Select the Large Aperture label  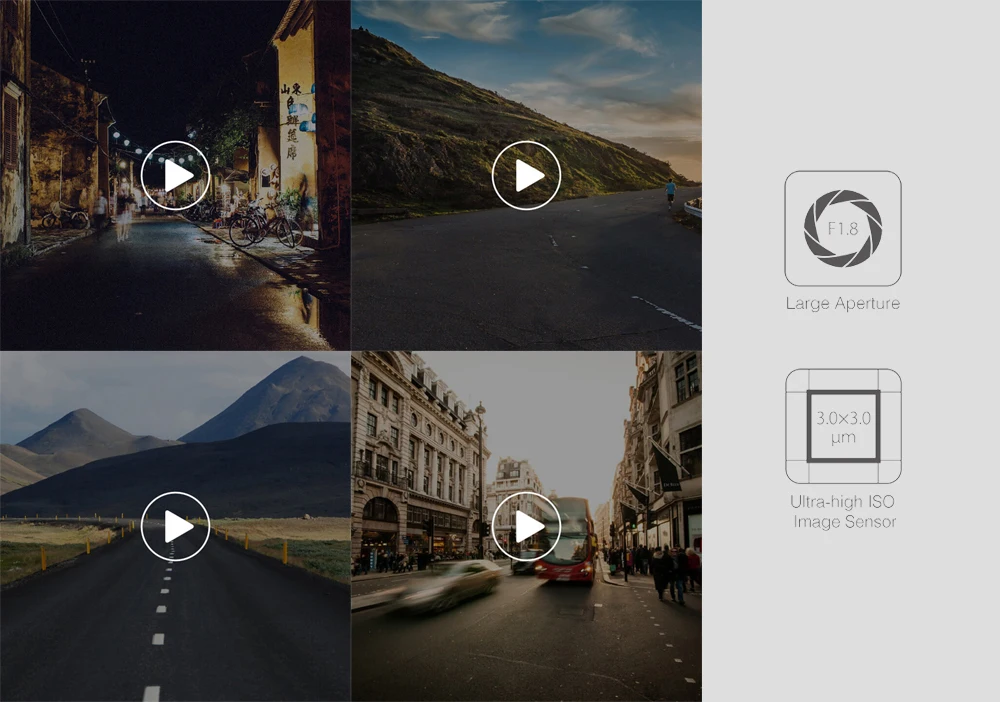(842, 303)
